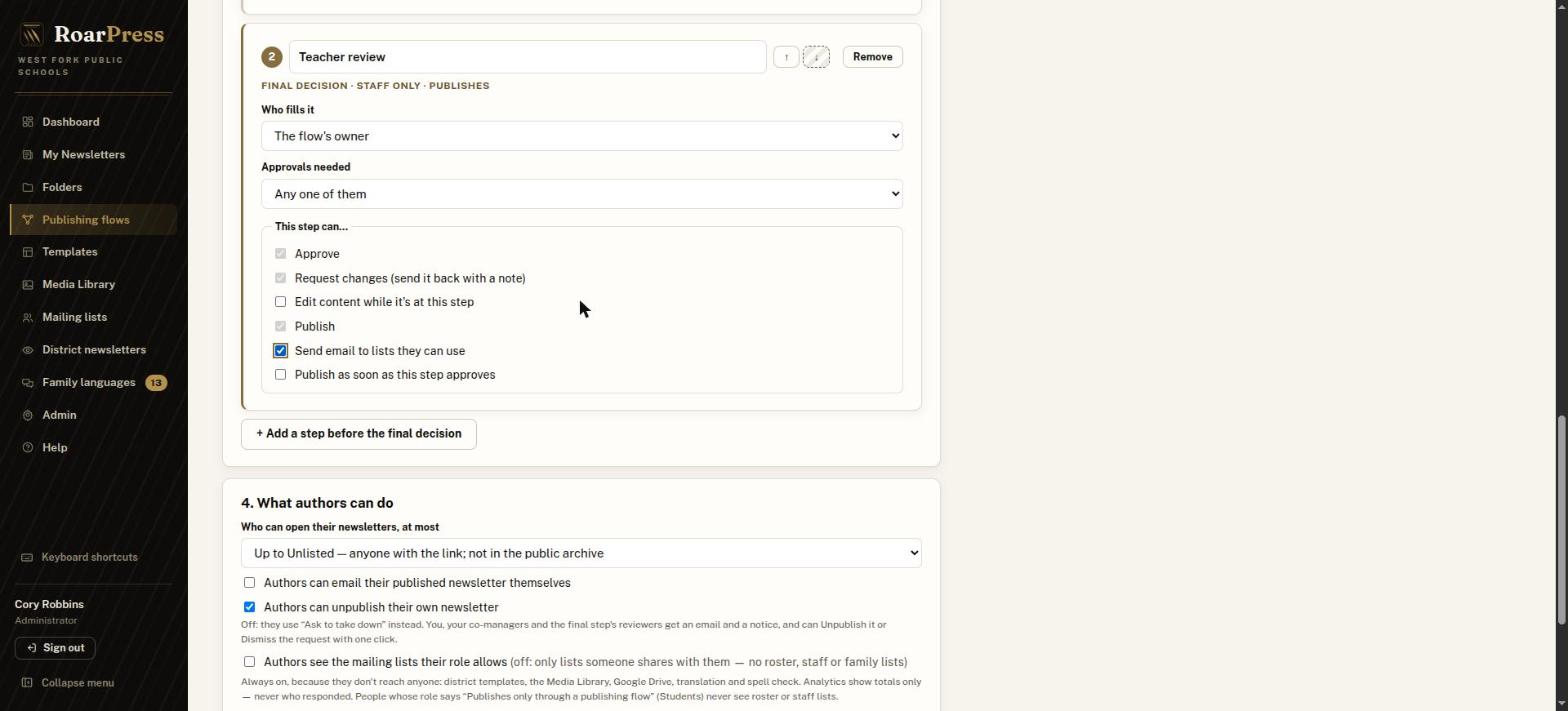Open the Help page

[x=94, y=448]
